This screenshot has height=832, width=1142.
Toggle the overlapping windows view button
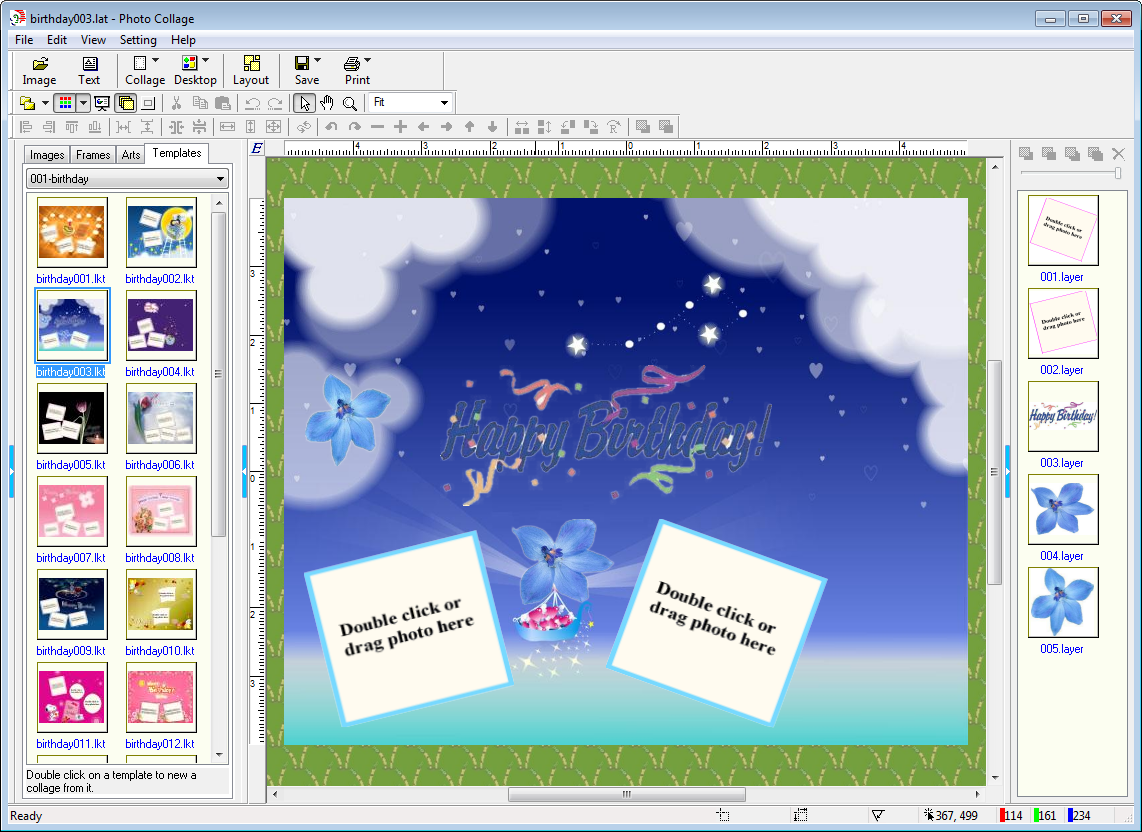pos(126,103)
